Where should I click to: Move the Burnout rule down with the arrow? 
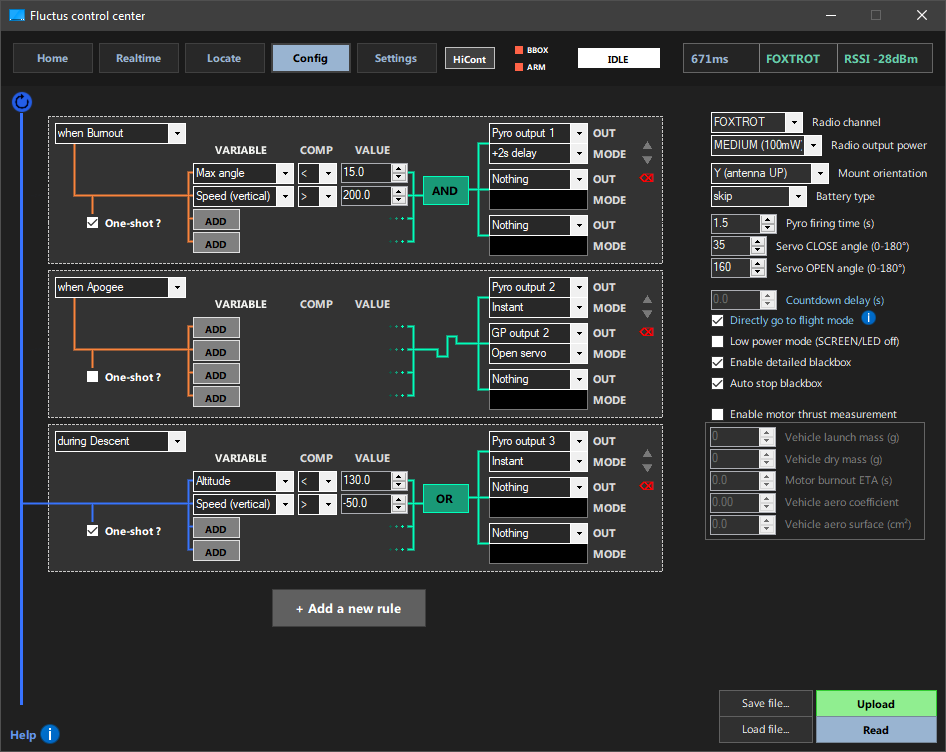pos(647,160)
